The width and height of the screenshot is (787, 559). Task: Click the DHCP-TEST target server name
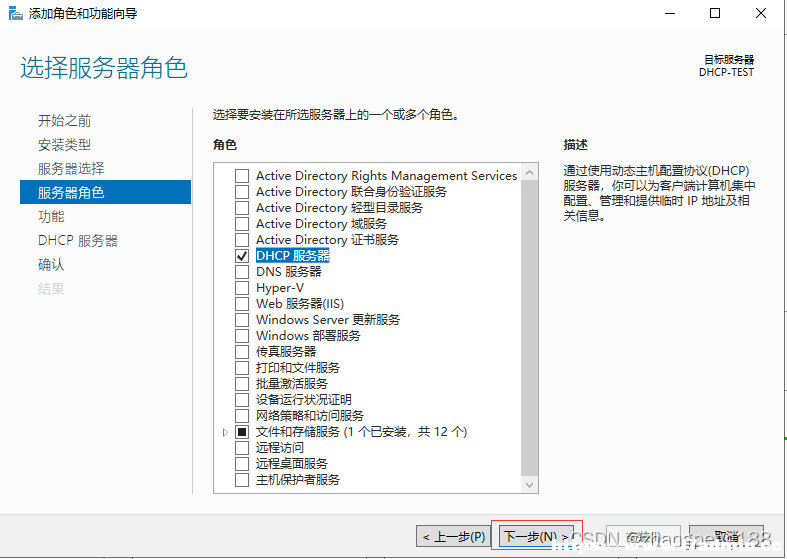pyautogui.click(x=726, y=72)
